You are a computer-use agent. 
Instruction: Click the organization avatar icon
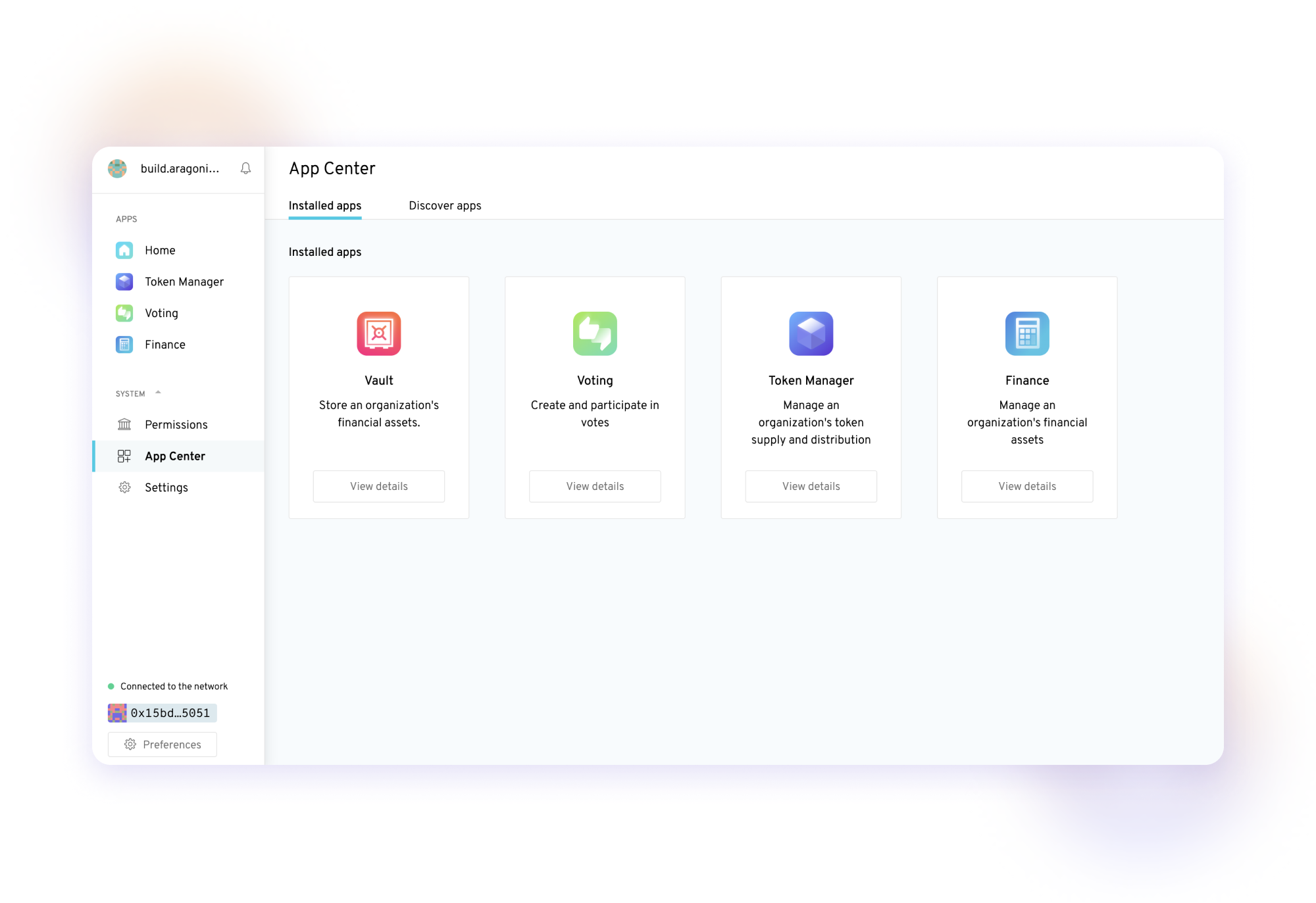pos(117,168)
